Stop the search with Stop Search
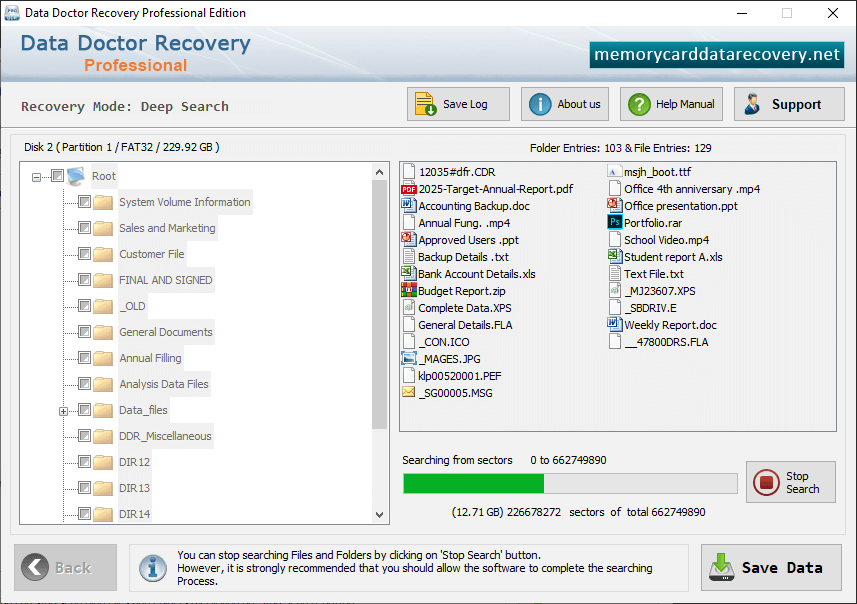The image size is (857, 604). pos(791,482)
